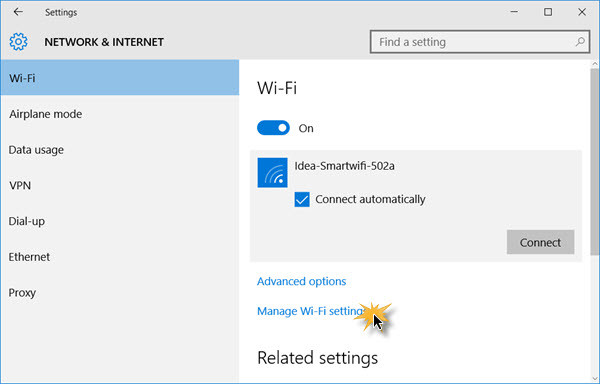Open Ethernet settings page
Image resolution: width=600 pixels, height=384 pixels.
pyautogui.click(x=120, y=257)
